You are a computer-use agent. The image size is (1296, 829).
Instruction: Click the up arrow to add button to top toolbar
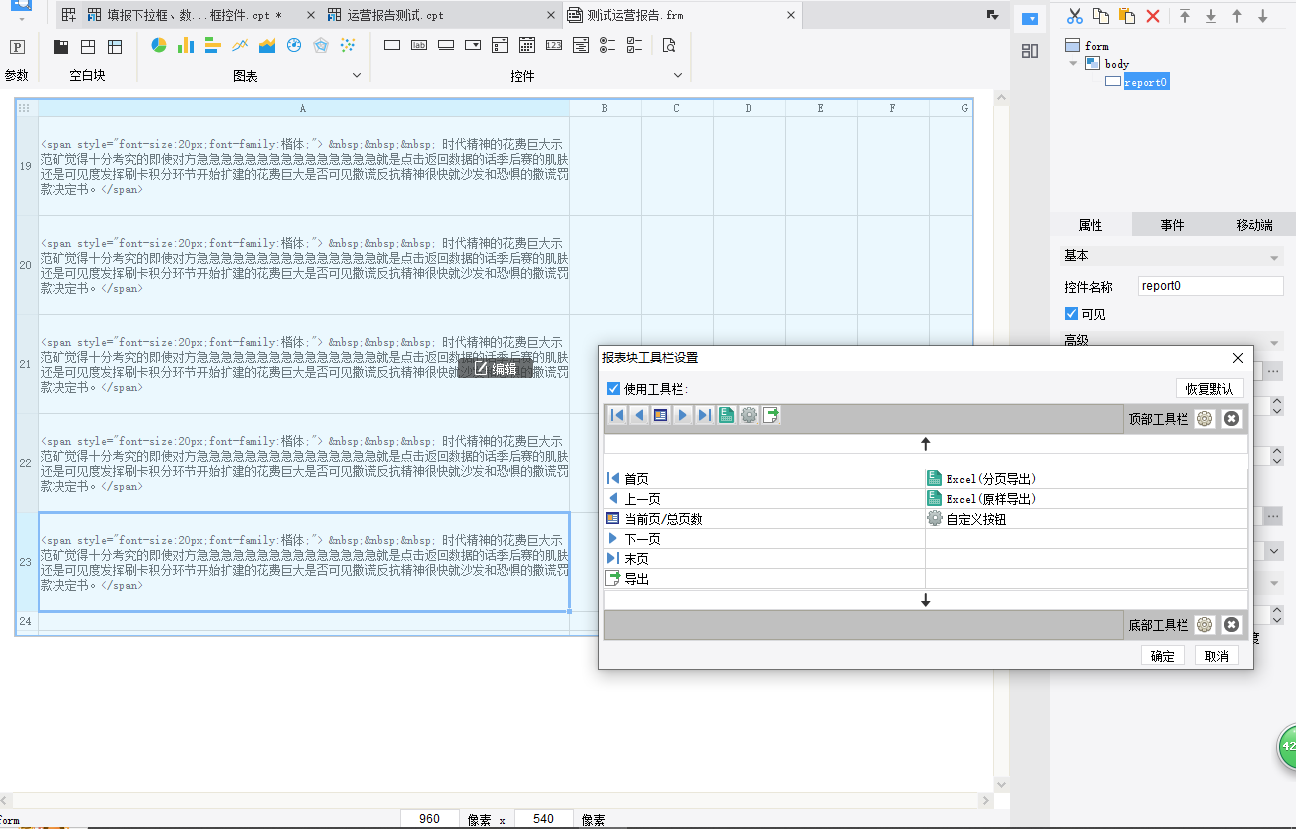tap(925, 444)
